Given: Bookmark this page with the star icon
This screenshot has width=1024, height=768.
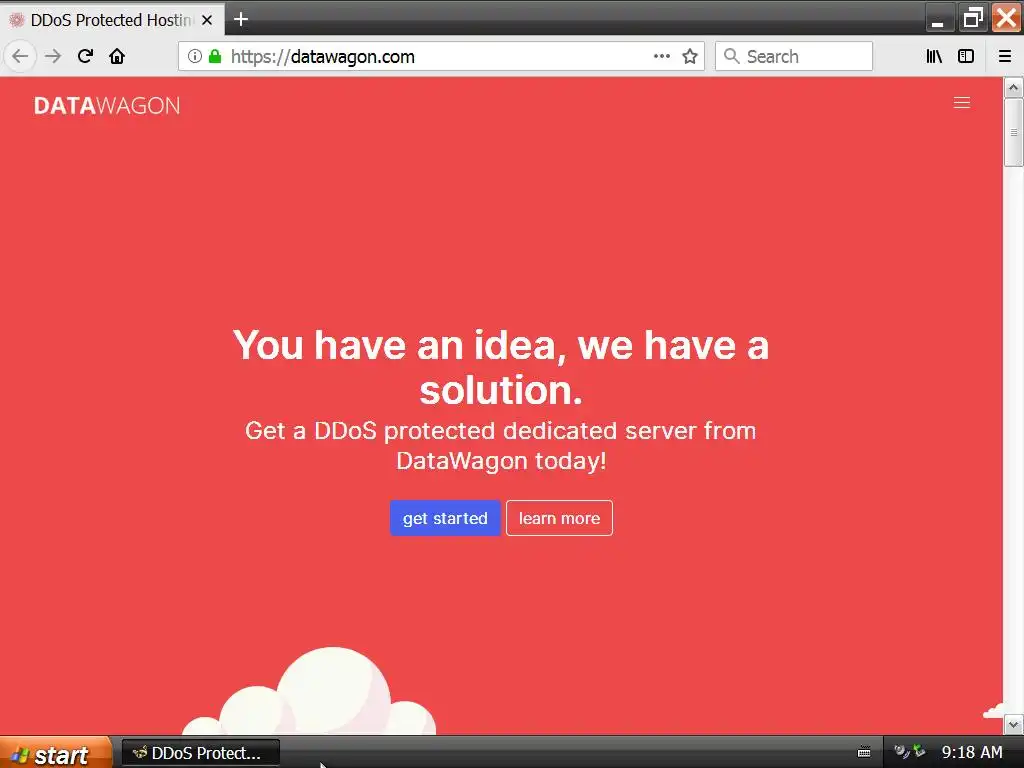Looking at the screenshot, I should click(x=690, y=56).
